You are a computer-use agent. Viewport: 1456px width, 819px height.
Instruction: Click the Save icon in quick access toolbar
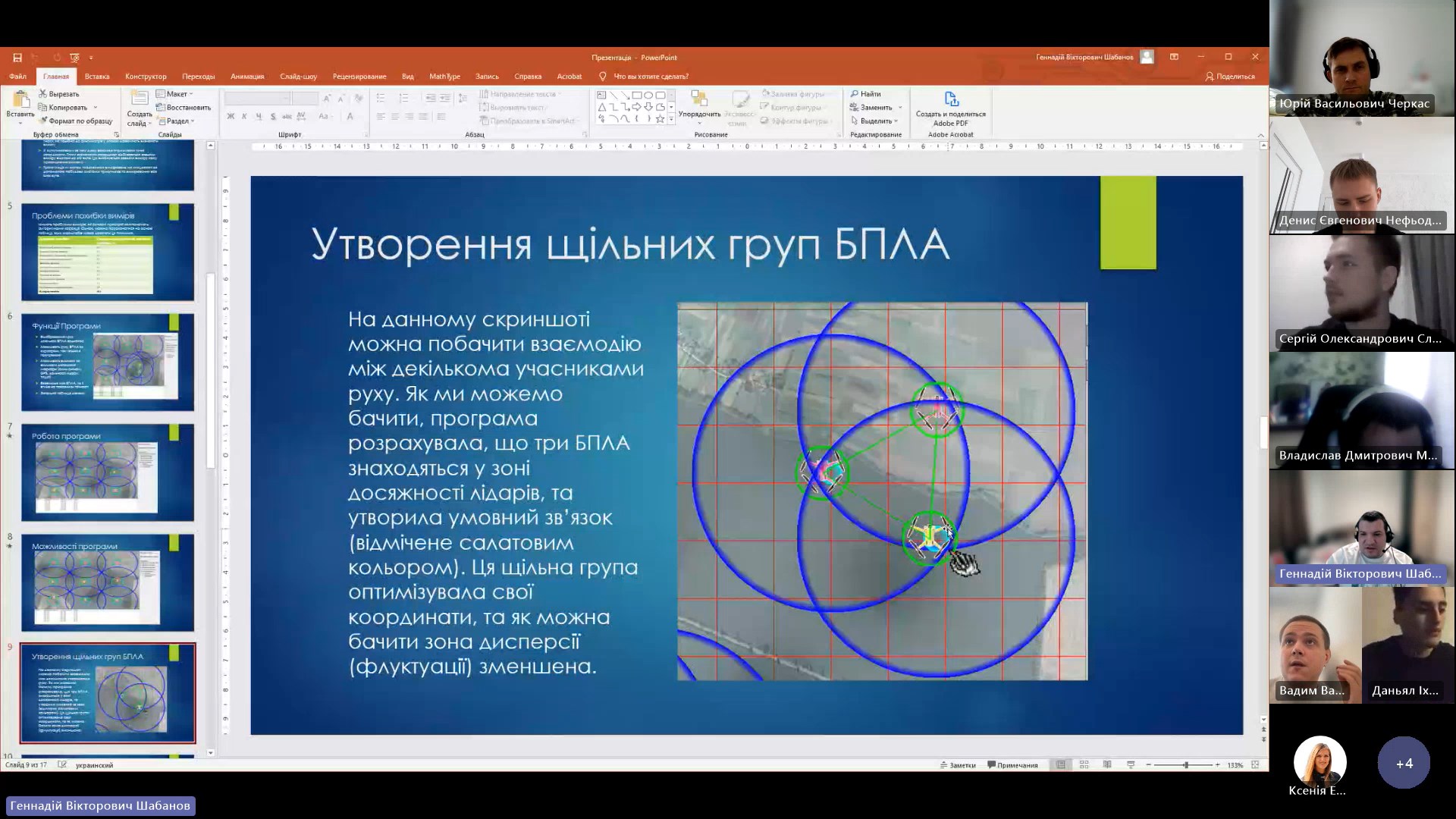click(17, 58)
